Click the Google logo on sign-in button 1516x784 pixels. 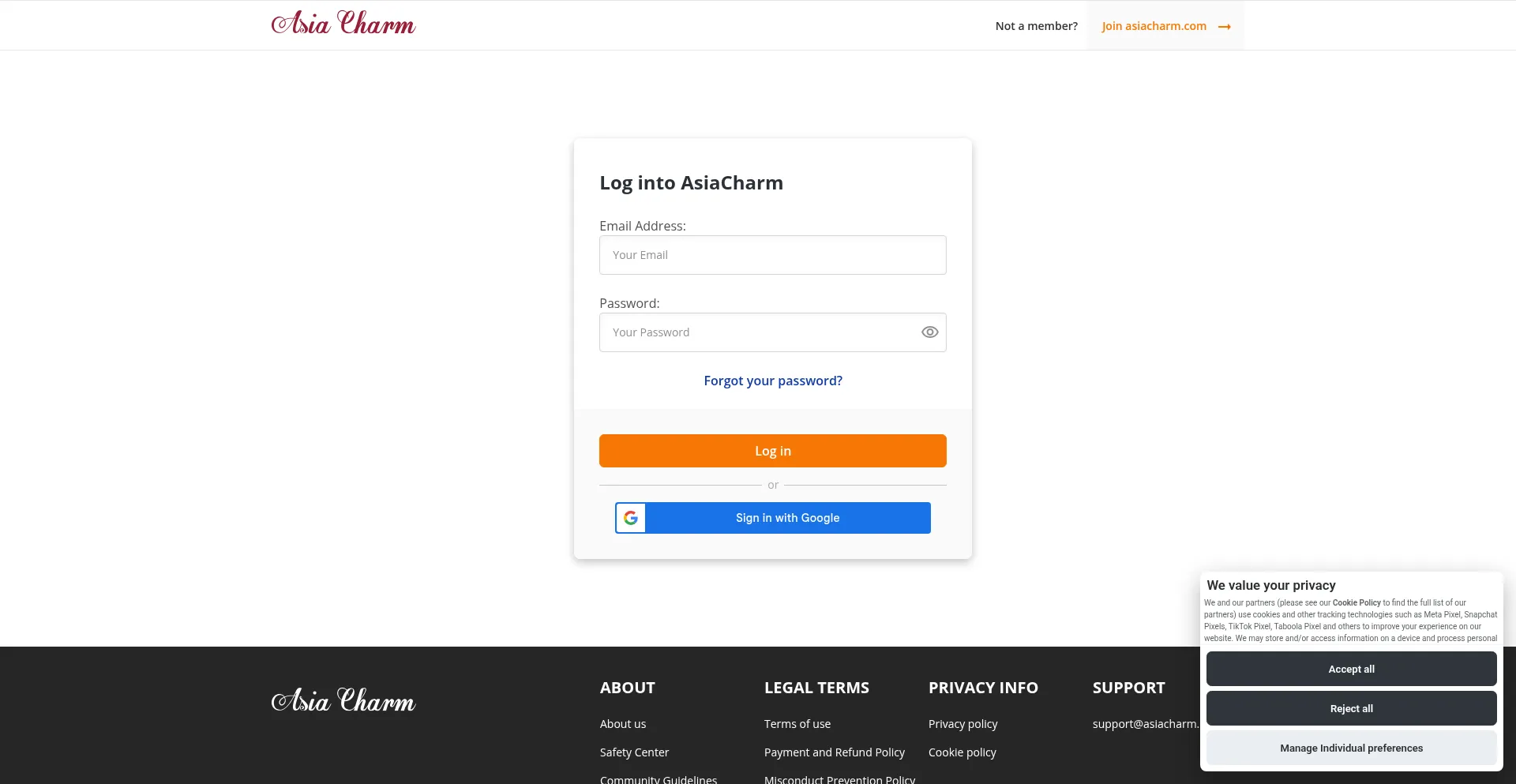coord(631,518)
